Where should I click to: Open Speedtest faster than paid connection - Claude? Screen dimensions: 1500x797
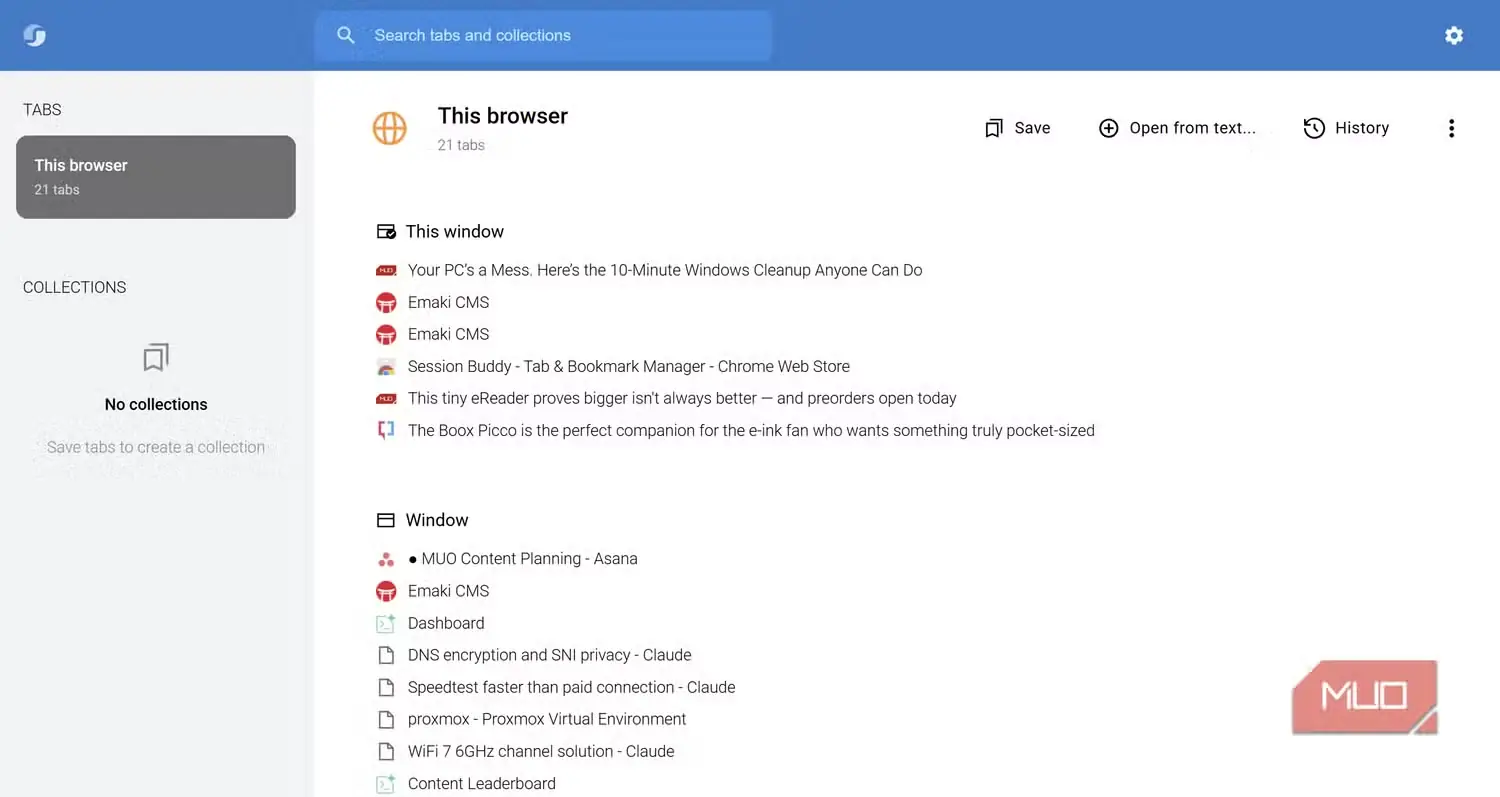click(x=572, y=686)
